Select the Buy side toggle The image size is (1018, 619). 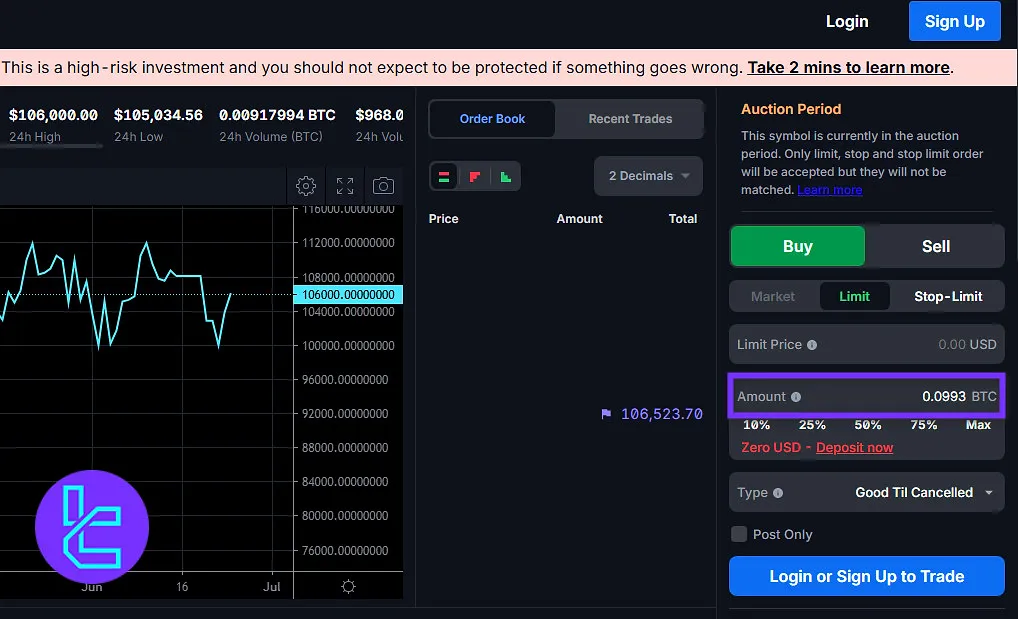797,246
